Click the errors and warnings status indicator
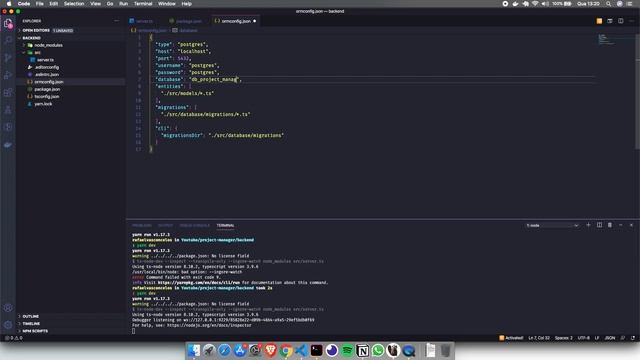Viewport: 640px width, 360px height. [x=14, y=338]
